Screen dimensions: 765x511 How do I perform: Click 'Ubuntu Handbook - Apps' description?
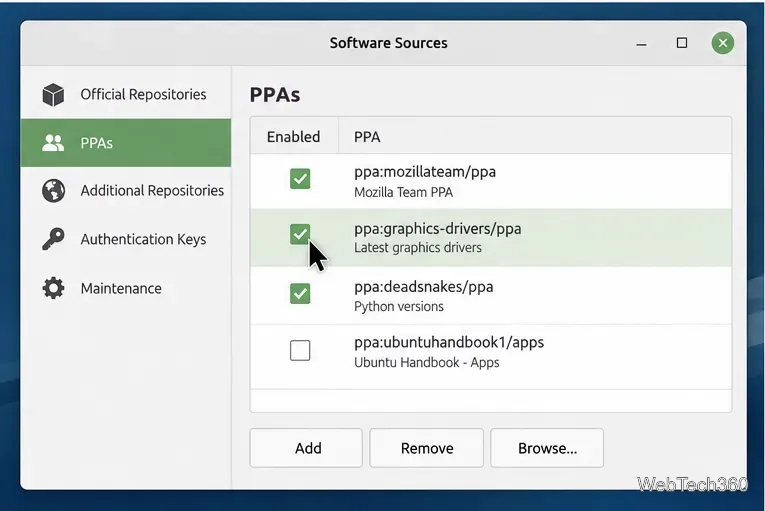click(x=426, y=363)
